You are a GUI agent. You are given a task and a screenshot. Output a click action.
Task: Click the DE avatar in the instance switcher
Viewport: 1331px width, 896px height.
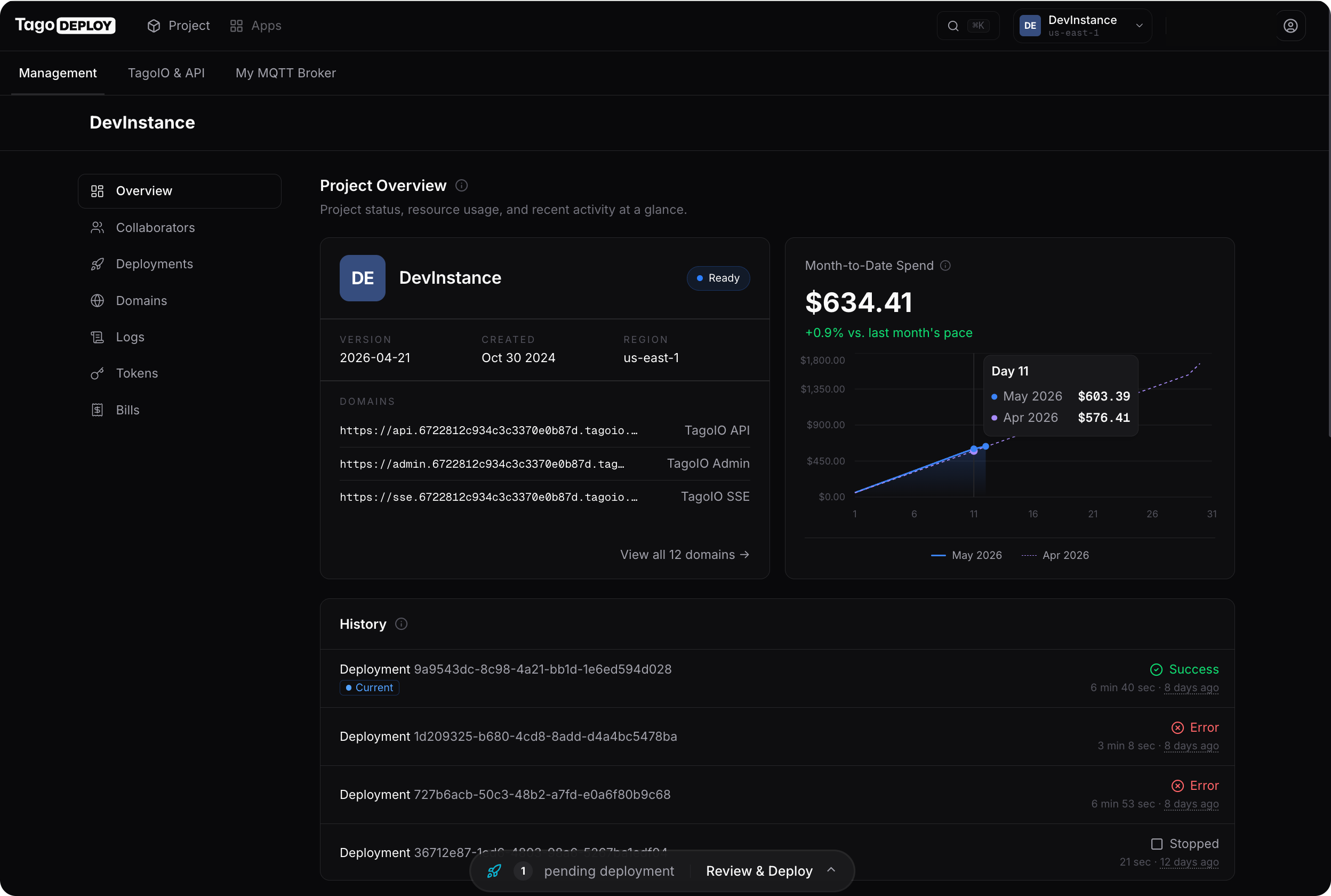(1030, 26)
